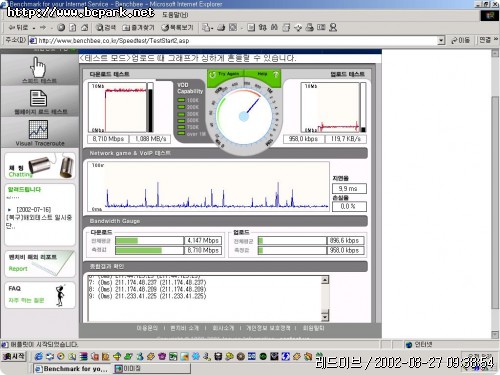Click the 1,088 MB/s download value
The height and width of the screenshot is (375, 500).
click(x=150, y=139)
